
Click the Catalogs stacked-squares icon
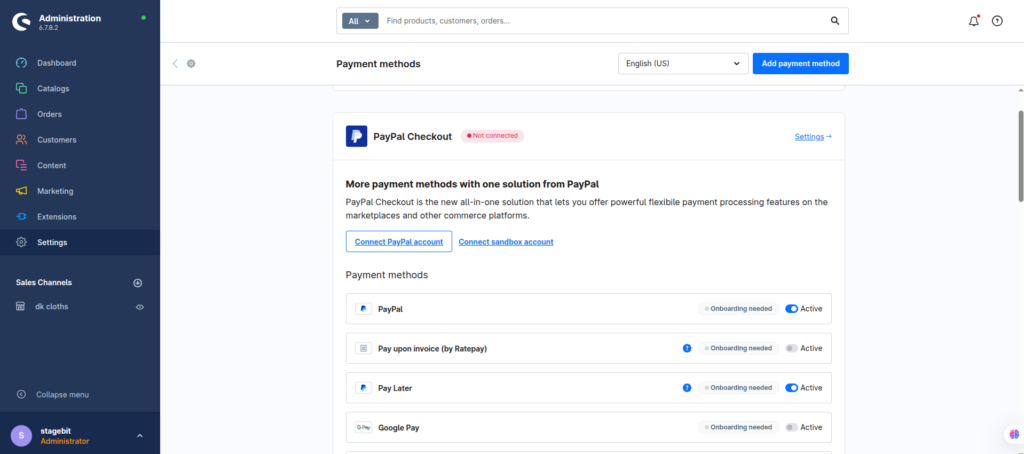click(22, 88)
